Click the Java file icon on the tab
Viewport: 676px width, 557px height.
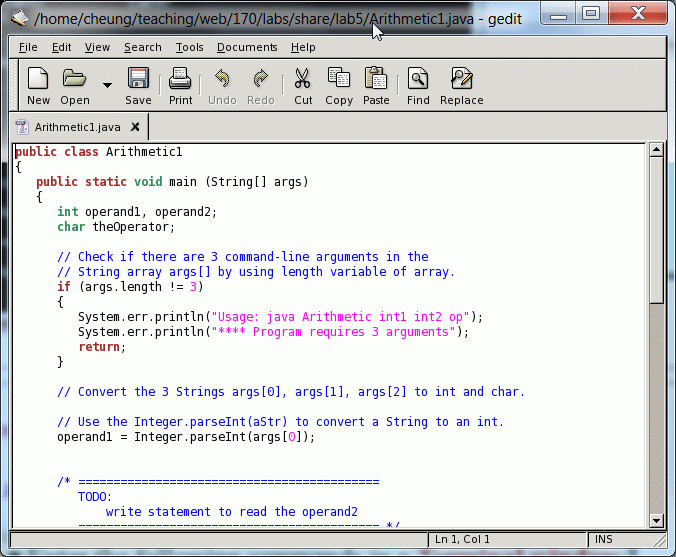point(22,127)
